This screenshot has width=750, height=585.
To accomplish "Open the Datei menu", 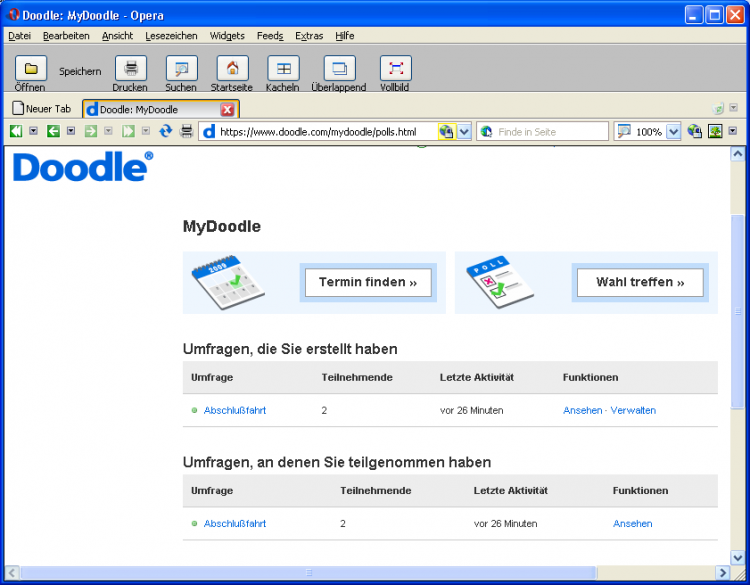I will pyautogui.click(x=20, y=36).
